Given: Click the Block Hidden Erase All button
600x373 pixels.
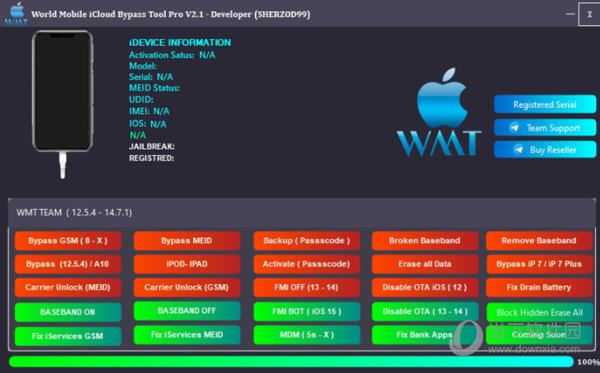Looking at the screenshot, I should click(540, 313).
